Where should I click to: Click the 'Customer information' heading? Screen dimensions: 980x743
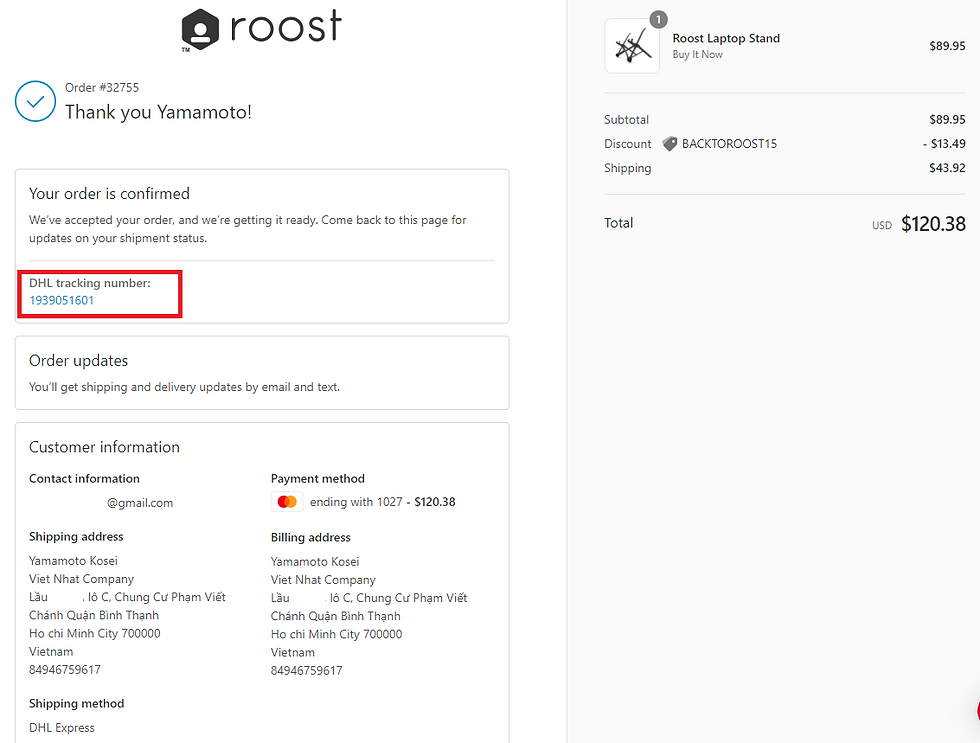click(x=104, y=447)
